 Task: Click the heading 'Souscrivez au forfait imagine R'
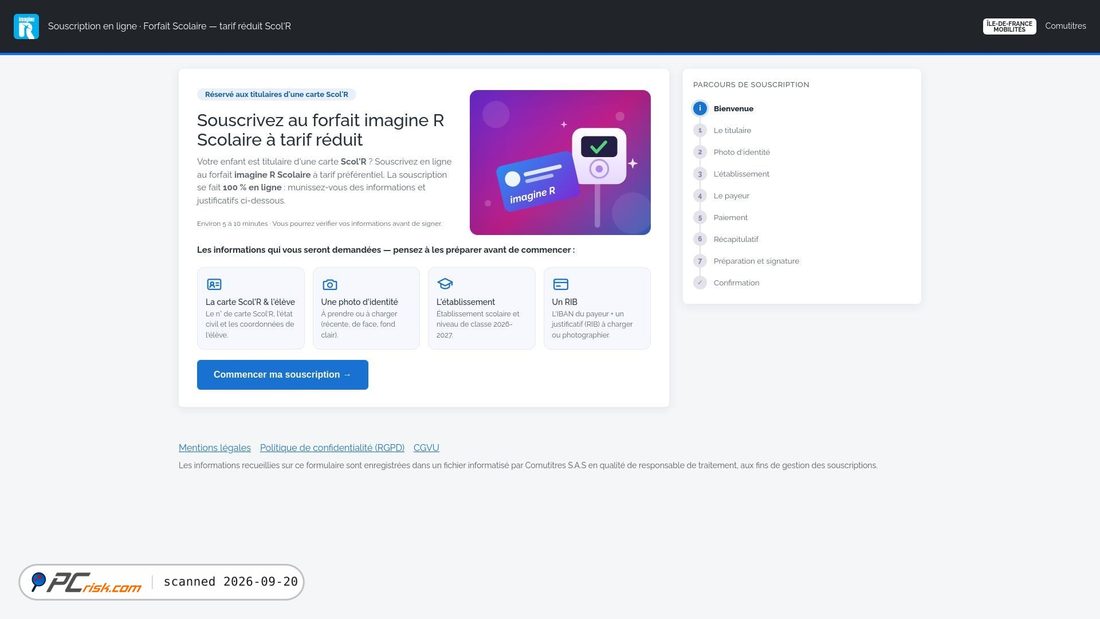[x=321, y=130]
